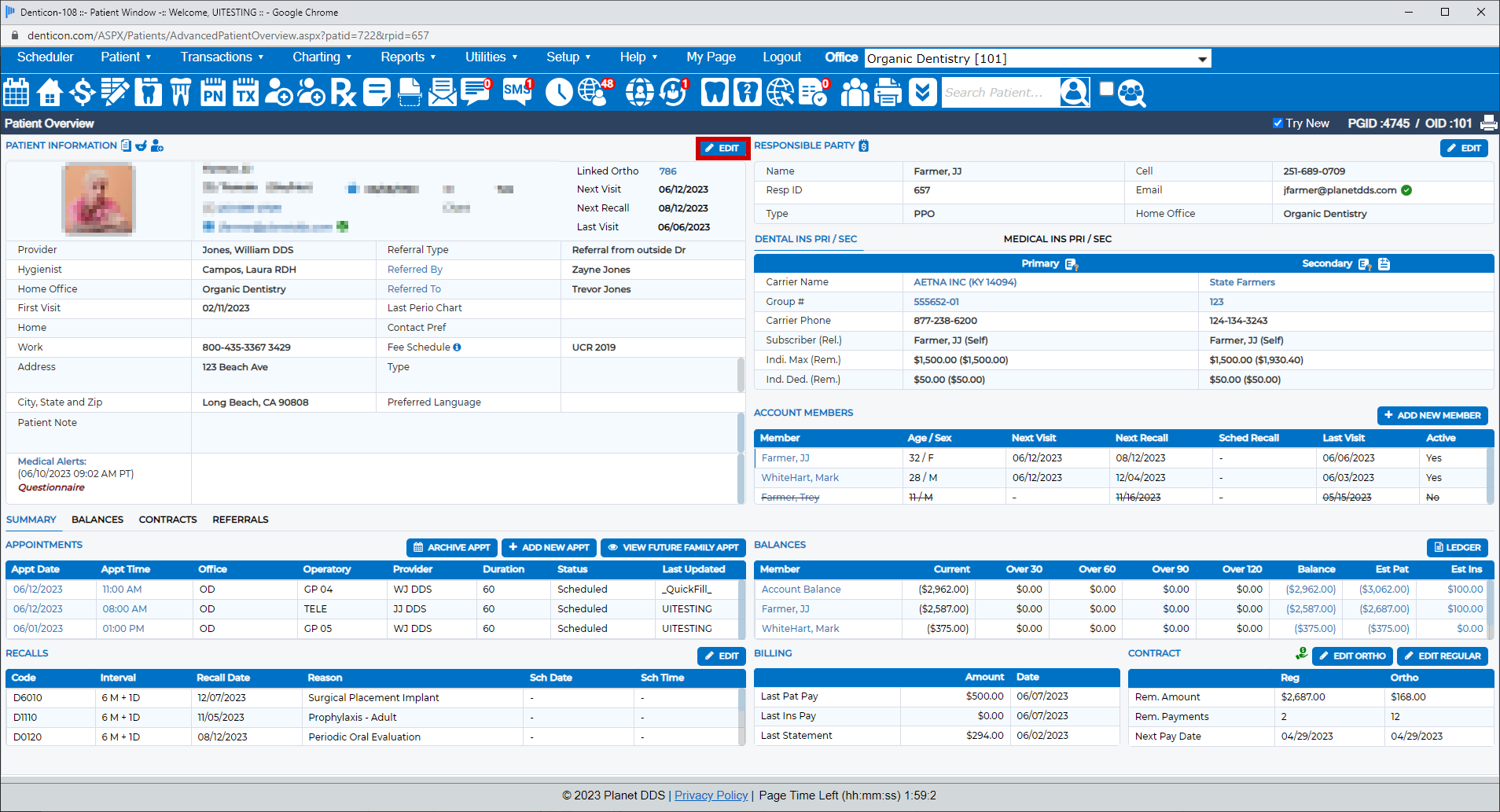
Task: Click the Add New Appt button
Action: 549,548
